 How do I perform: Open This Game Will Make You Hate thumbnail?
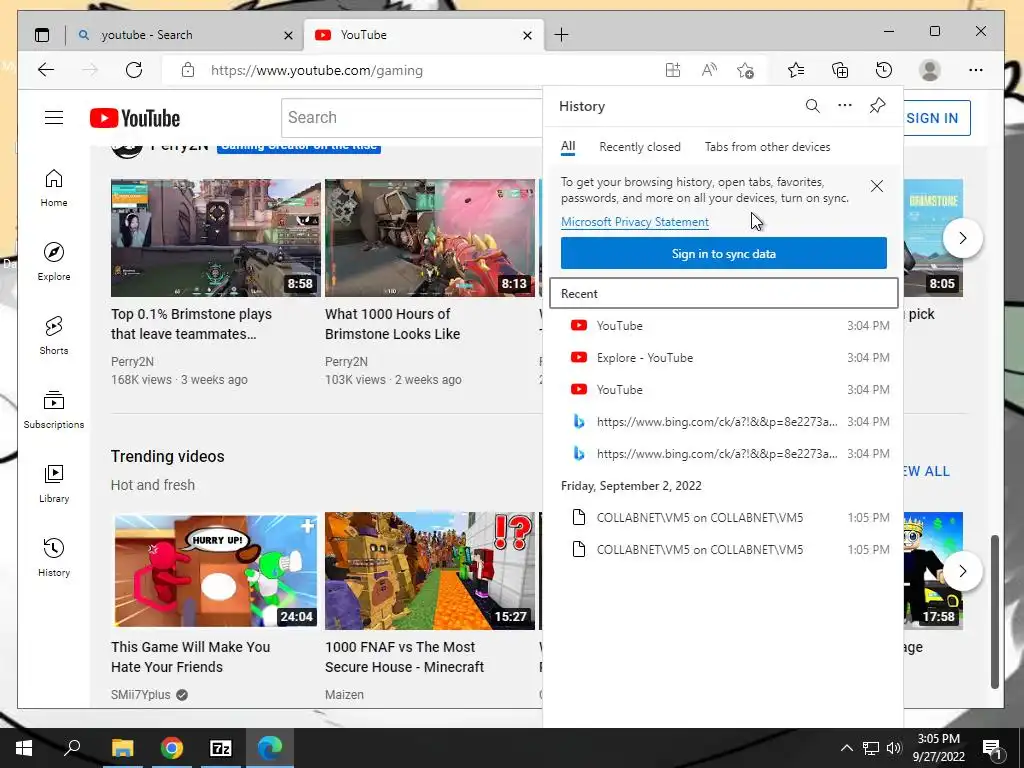tap(216, 571)
